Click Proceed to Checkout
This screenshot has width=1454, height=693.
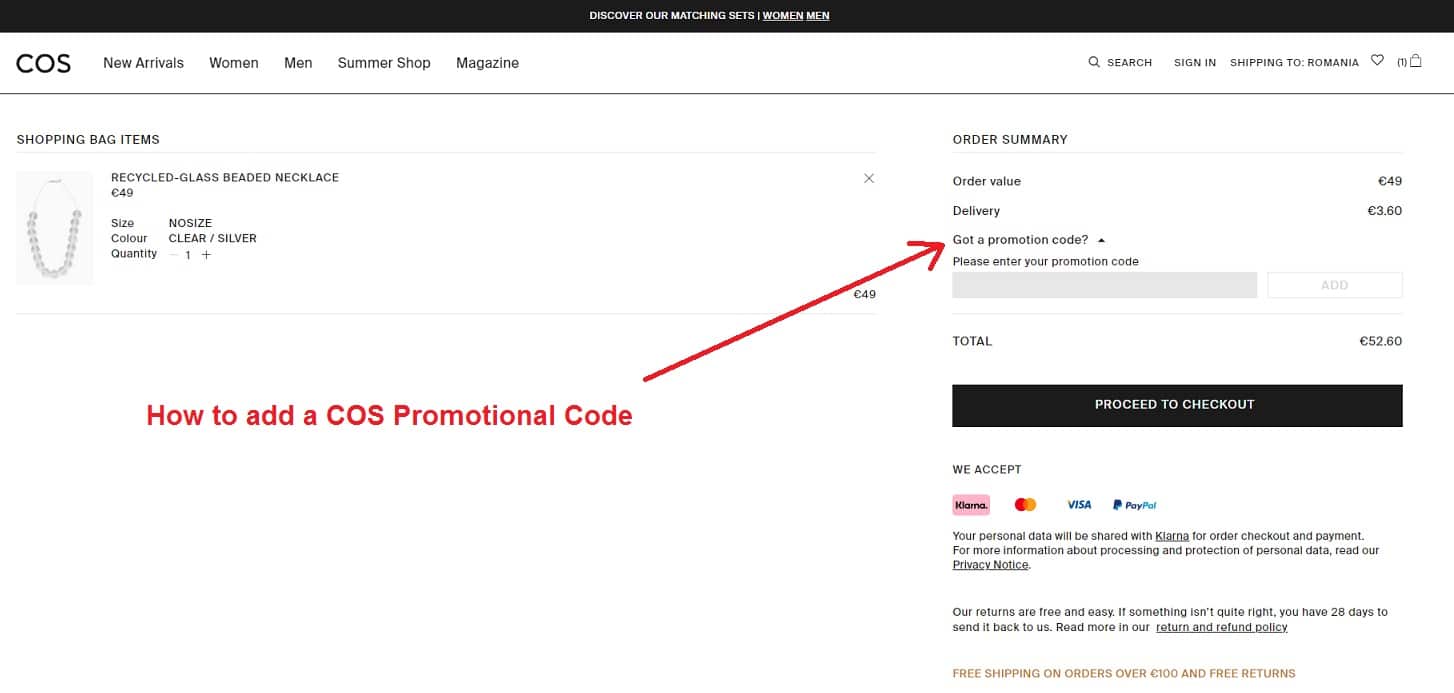coord(1176,404)
